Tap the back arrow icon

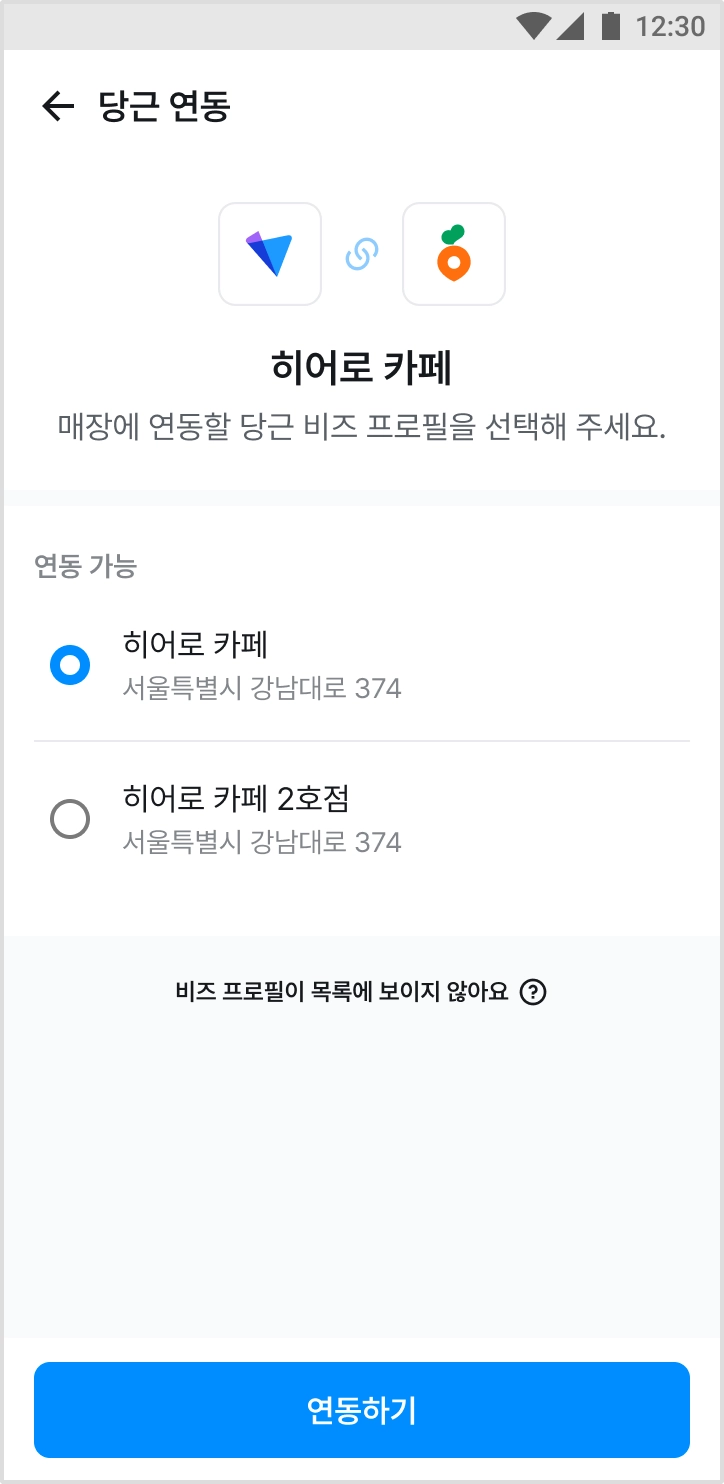(58, 106)
